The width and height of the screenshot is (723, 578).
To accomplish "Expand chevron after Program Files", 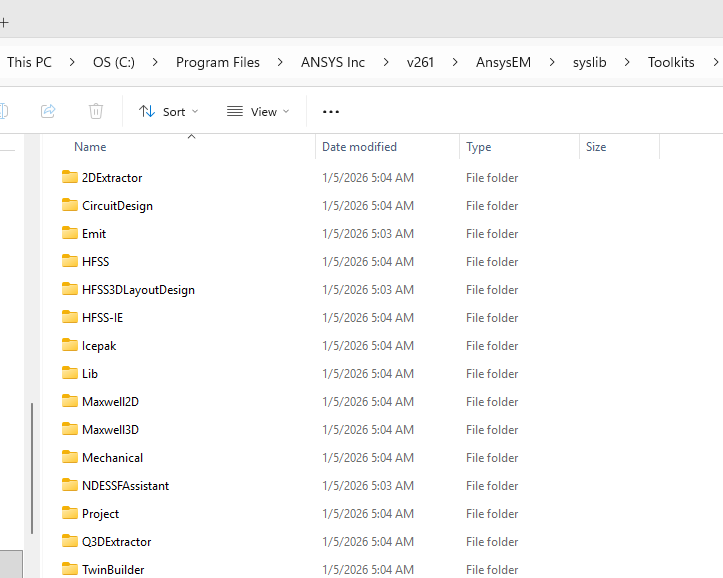I will point(280,62).
